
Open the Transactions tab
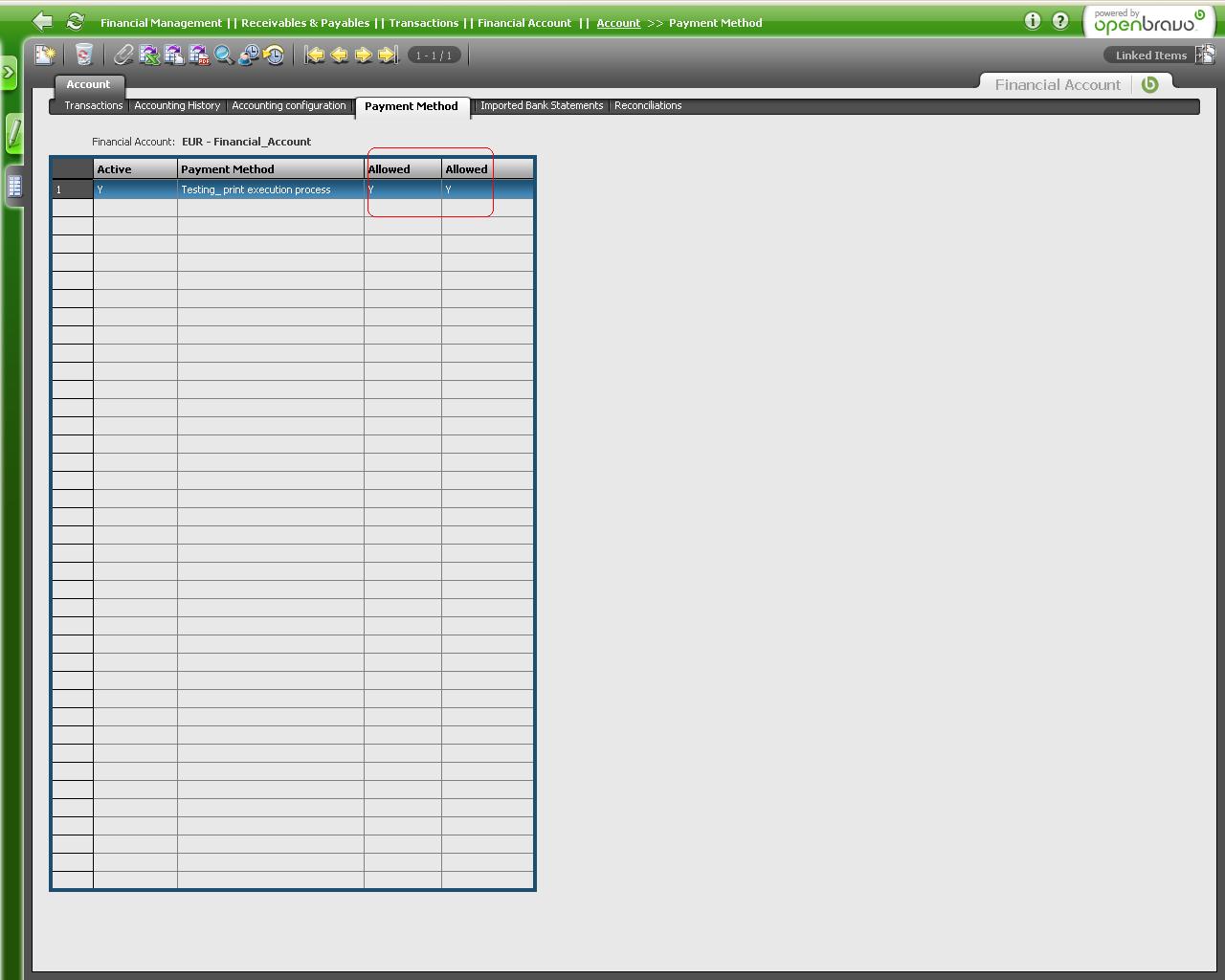(93, 105)
